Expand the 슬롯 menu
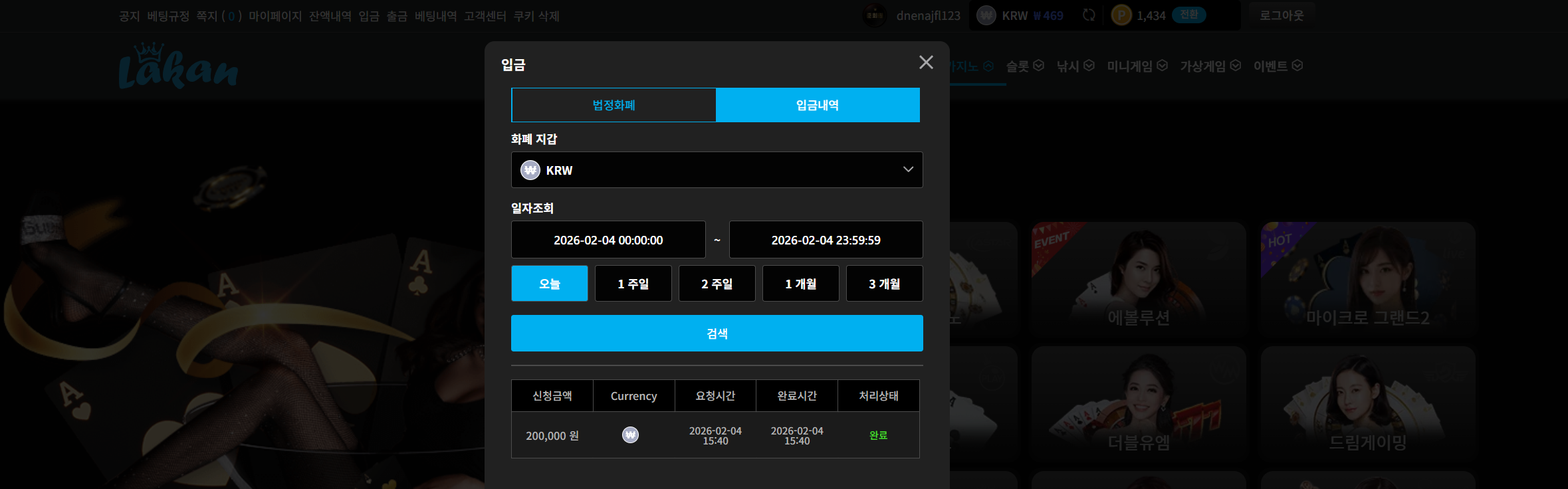This screenshot has height=489, width=1568. (x=1025, y=66)
